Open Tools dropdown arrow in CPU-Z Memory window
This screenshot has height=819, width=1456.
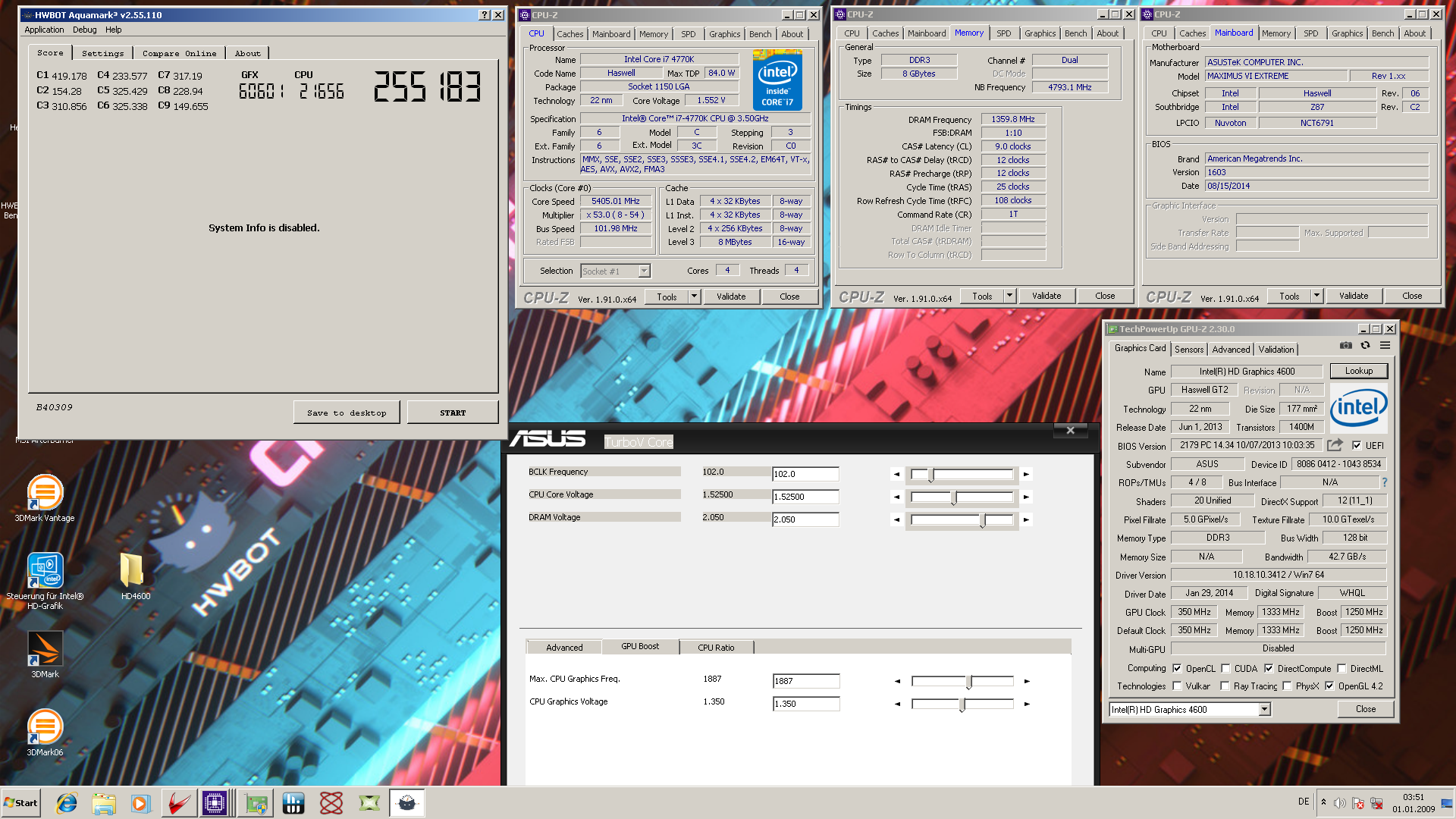pyautogui.click(x=1009, y=296)
